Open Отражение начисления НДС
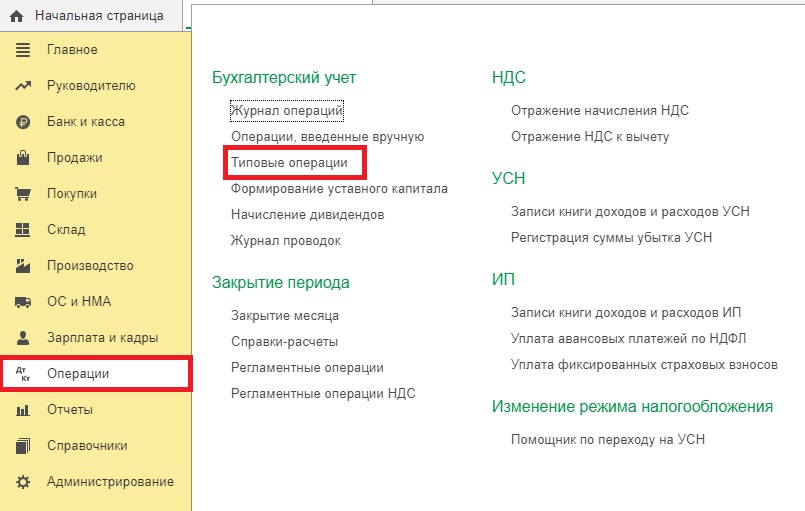This screenshot has height=511, width=805. click(600, 110)
